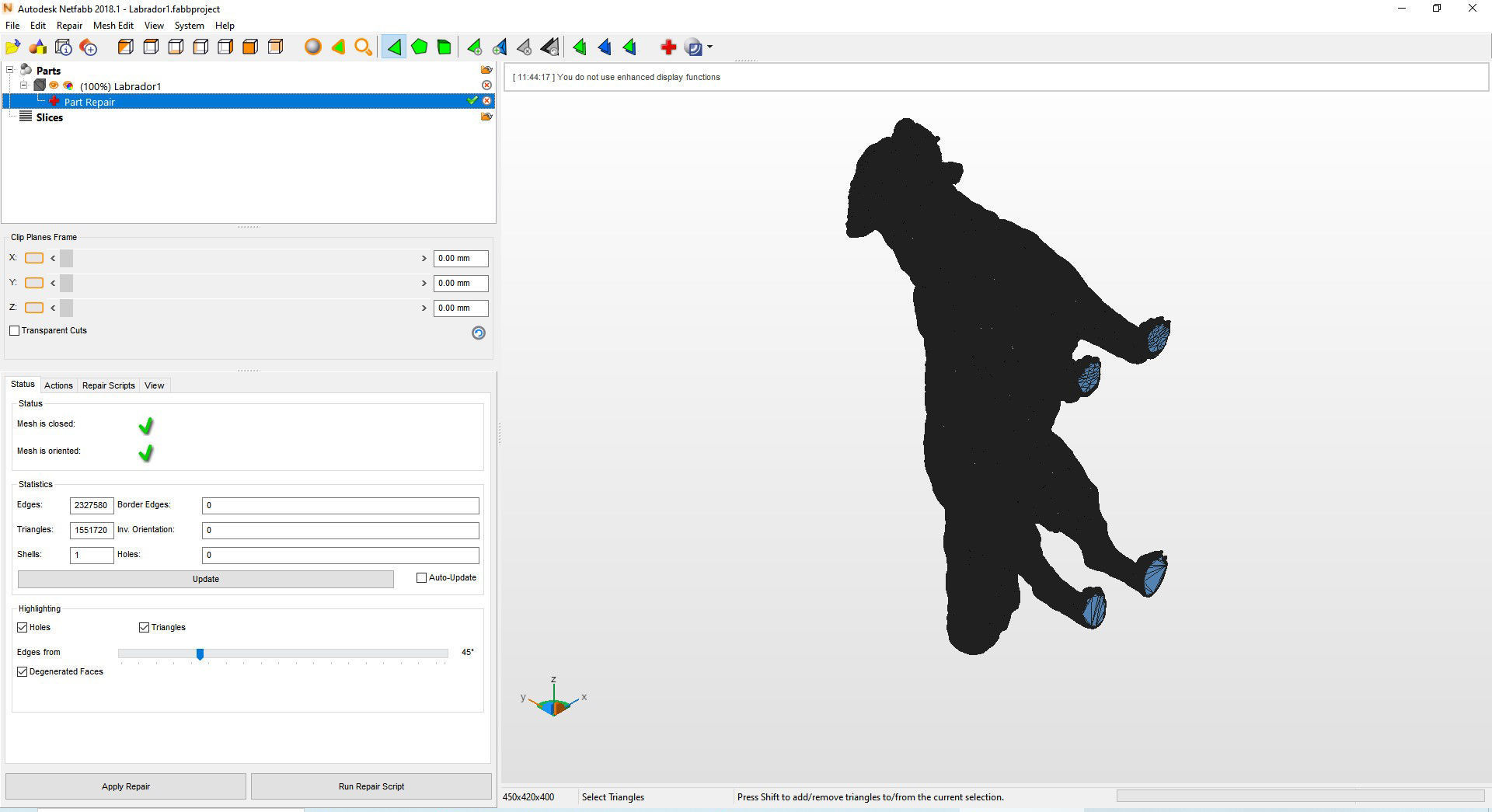Viewport: 1492px width, 812px height.
Task: Toggle the X clip plane button
Action: tap(34, 258)
